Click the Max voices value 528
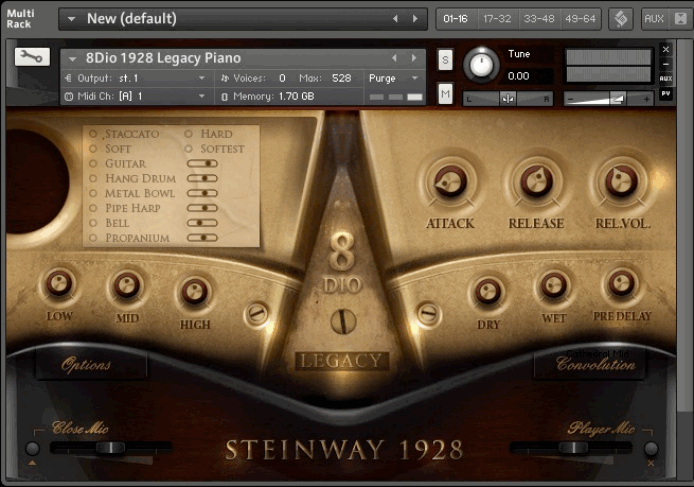694x487 pixels. click(341, 78)
